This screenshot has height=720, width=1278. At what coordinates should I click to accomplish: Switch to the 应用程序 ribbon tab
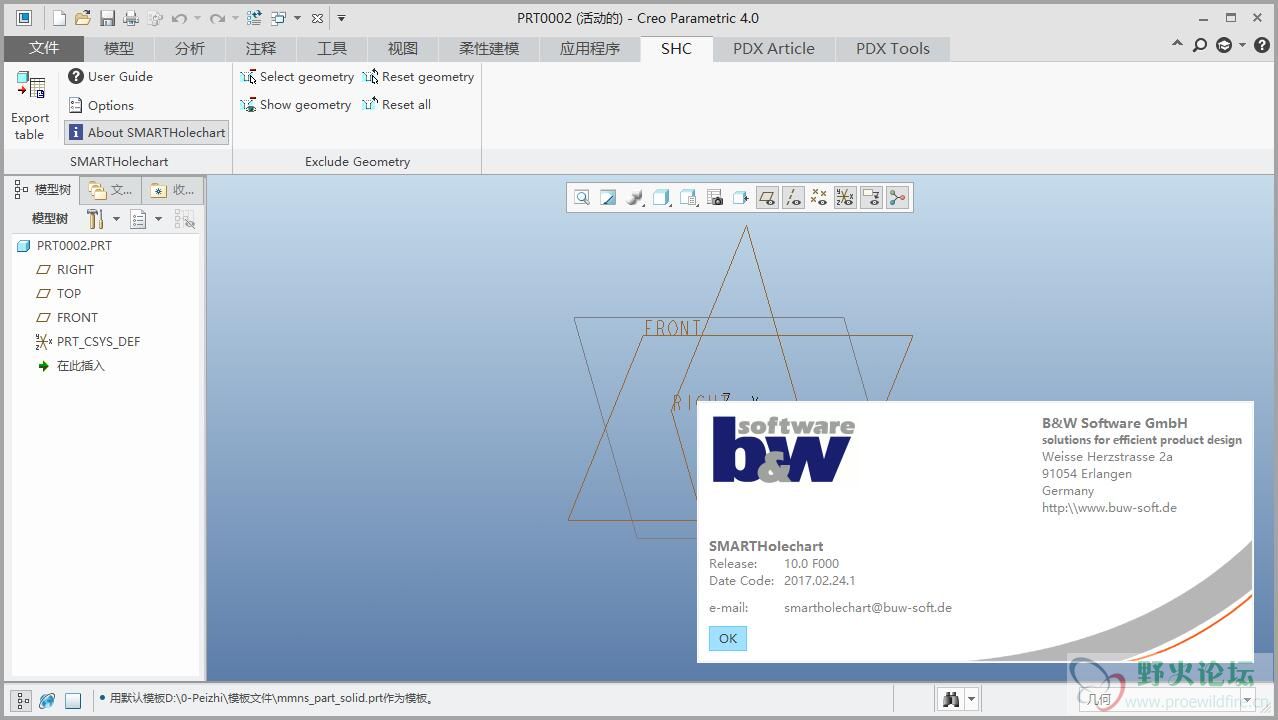[x=589, y=48]
